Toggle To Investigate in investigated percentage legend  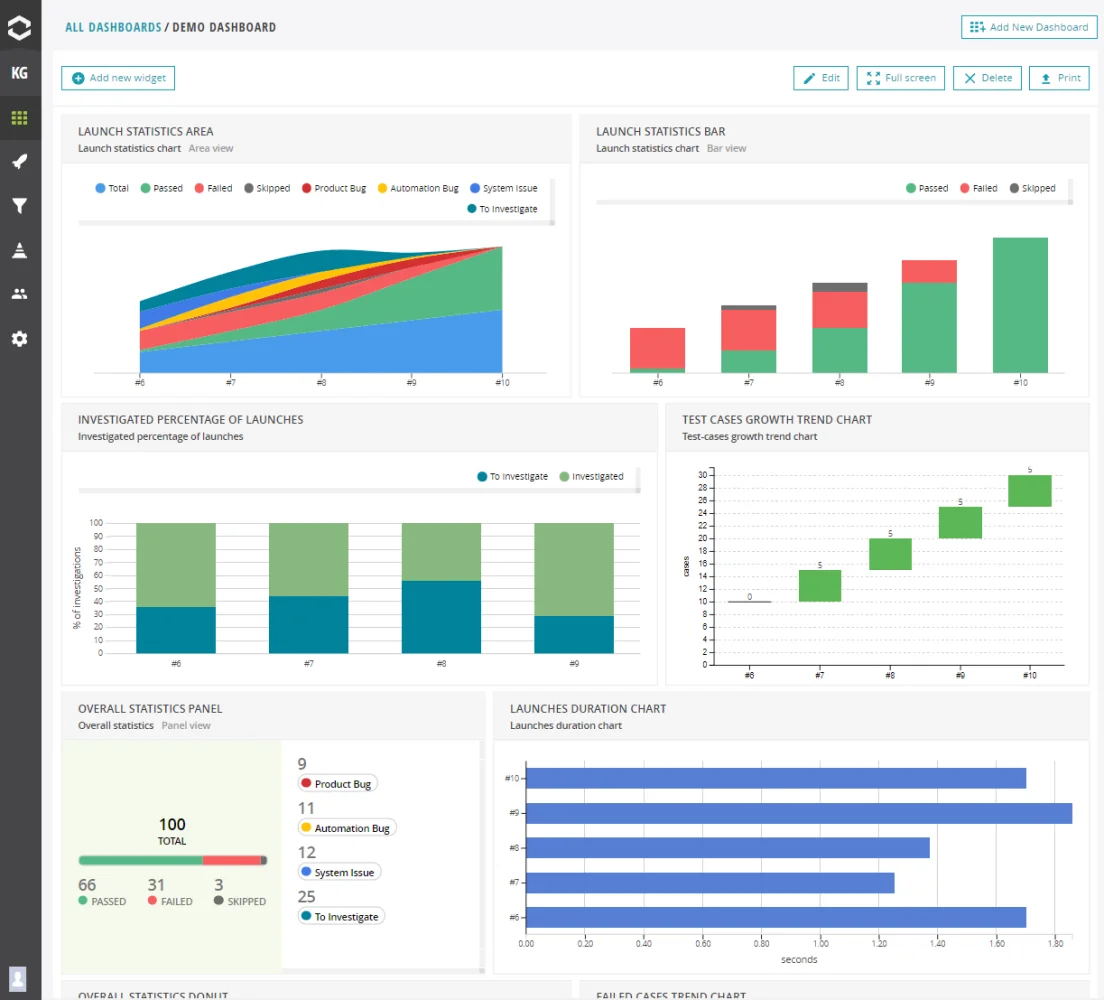512,476
